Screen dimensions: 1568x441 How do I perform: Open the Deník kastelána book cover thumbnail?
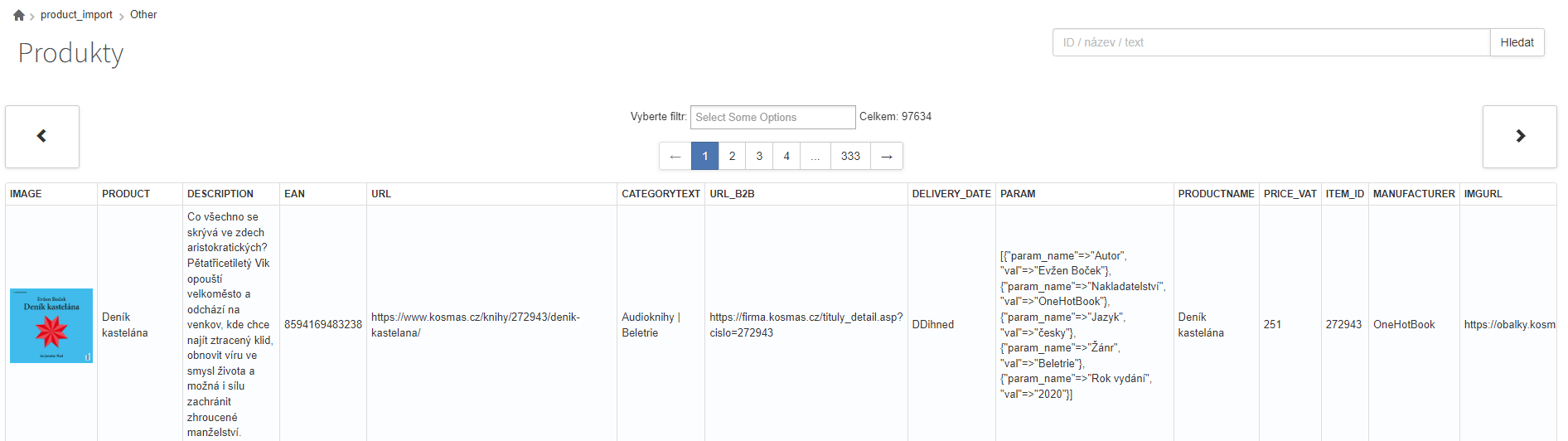pyautogui.click(x=51, y=325)
